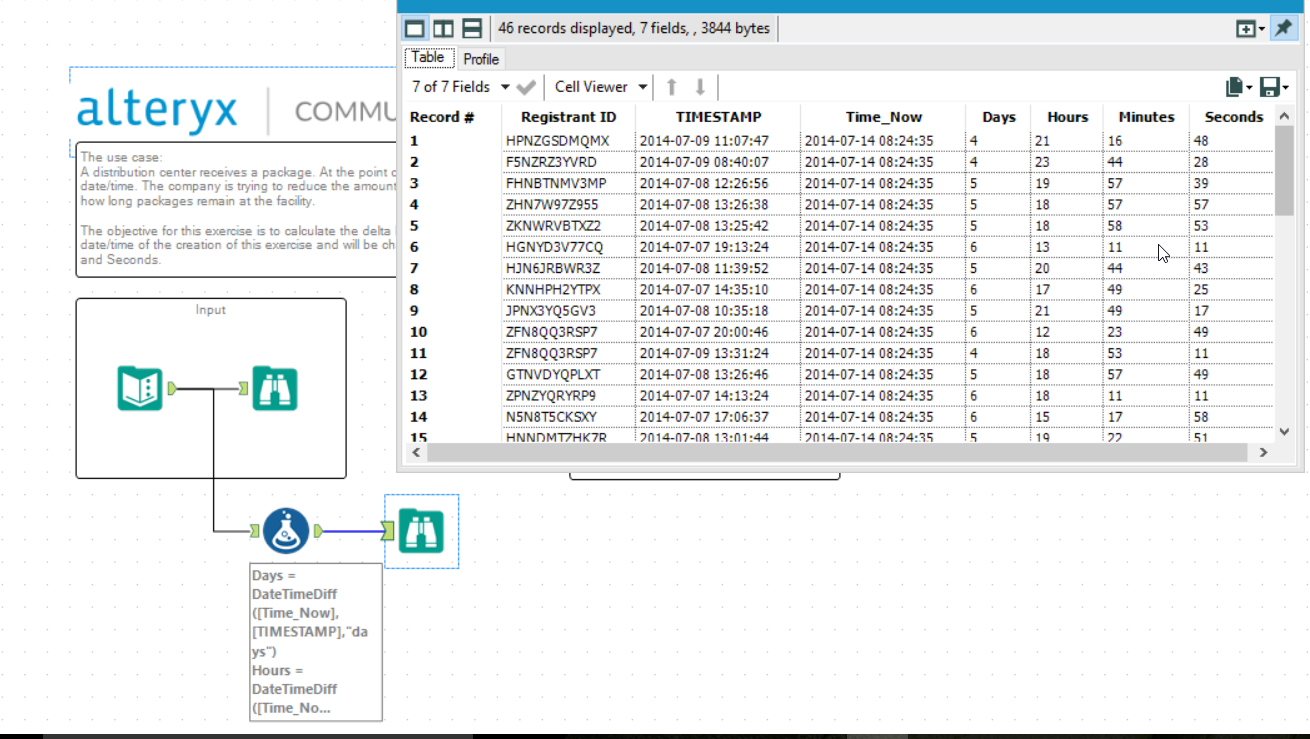This screenshot has height=739, width=1310.
Task: Select the Browse tool connected to Input Data
Action: click(x=275, y=388)
